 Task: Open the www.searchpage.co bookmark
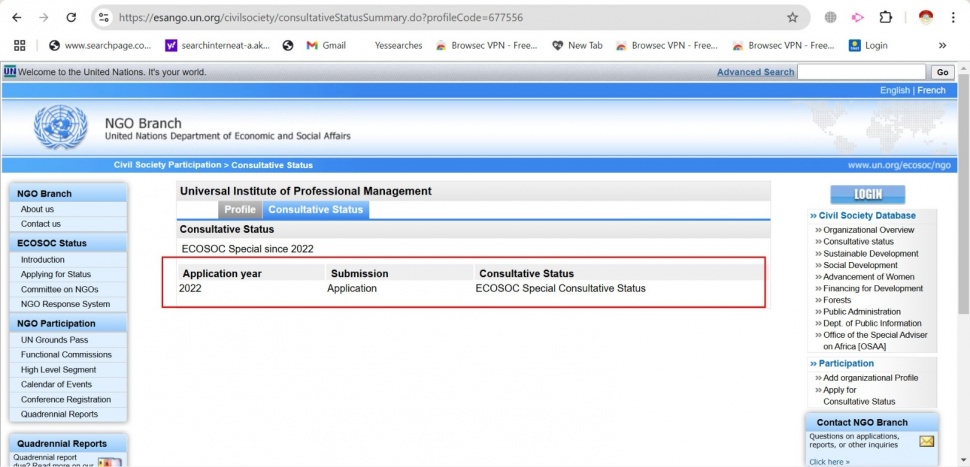(100, 45)
